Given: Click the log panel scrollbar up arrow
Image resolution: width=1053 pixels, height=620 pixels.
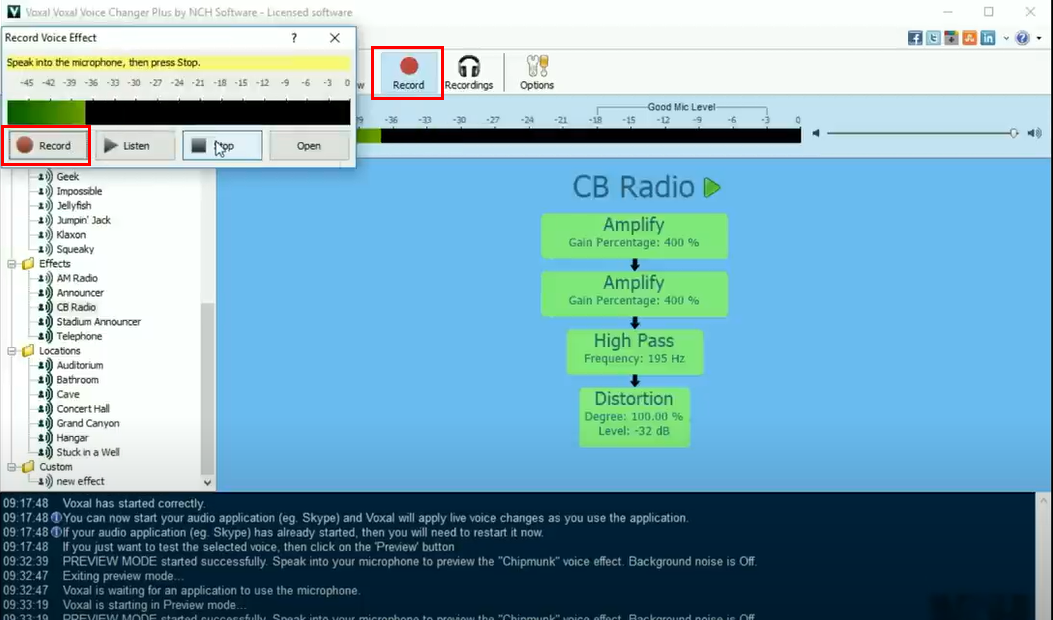Looking at the screenshot, I should click(x=1043, y=500).
